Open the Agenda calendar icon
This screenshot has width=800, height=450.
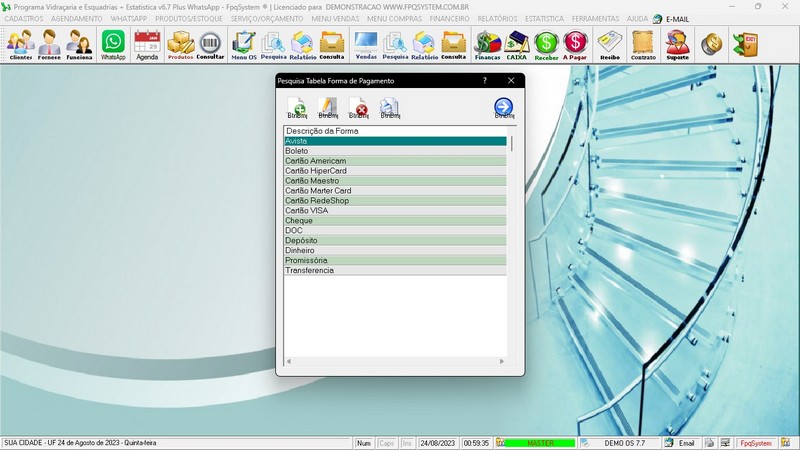tap(147, 45)
